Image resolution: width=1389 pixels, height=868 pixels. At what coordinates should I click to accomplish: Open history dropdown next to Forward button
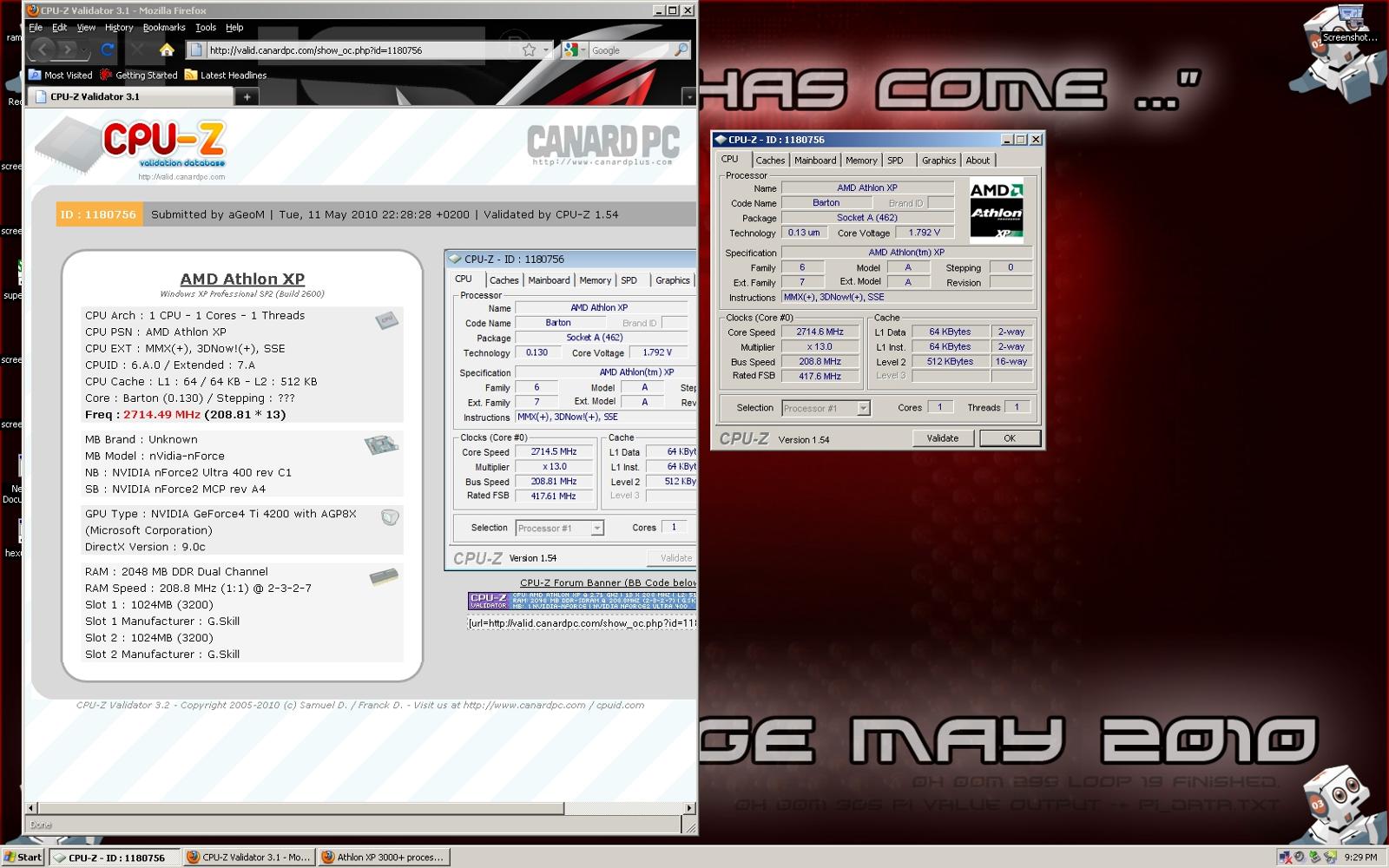point(85,50)
